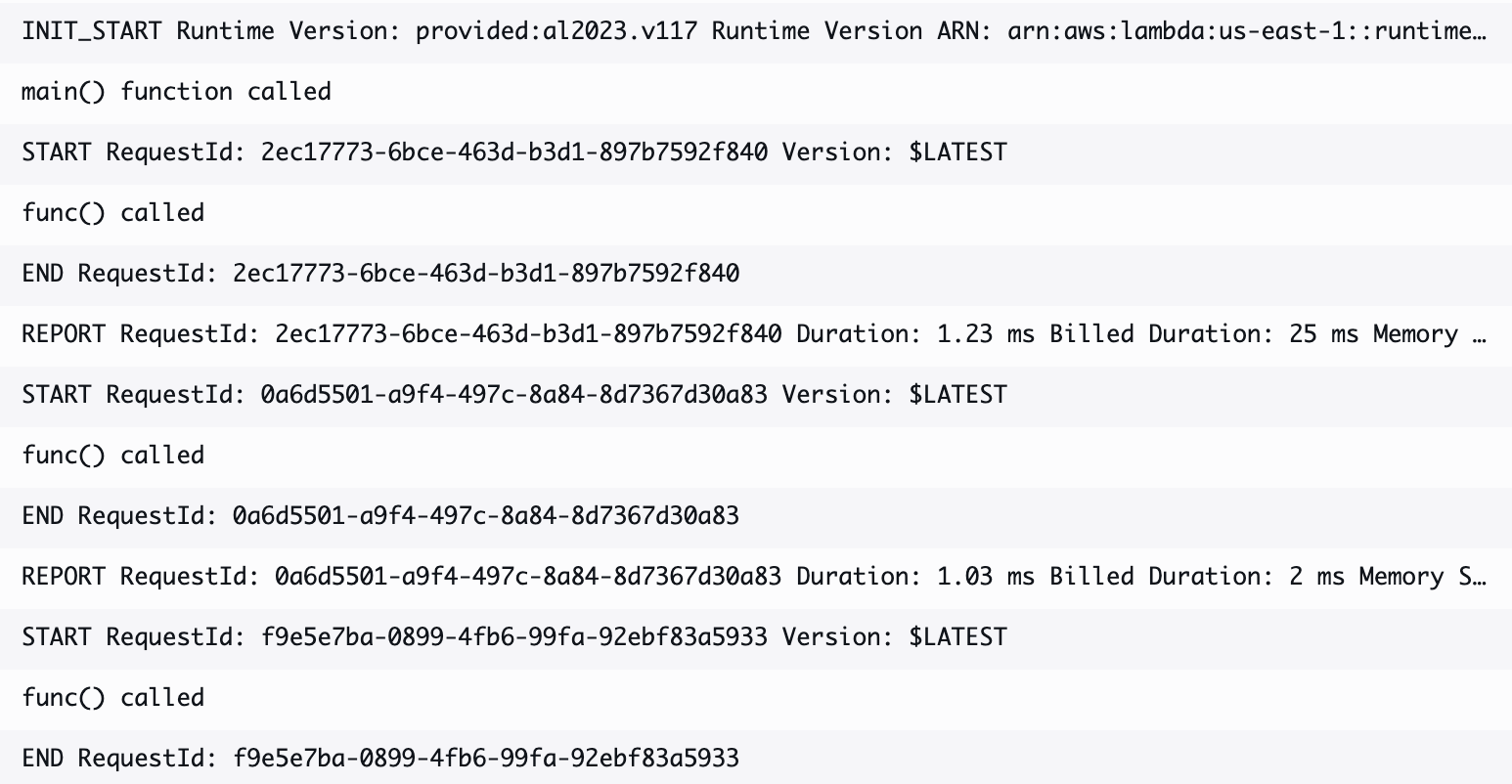The height and width of the screenshot is (784, 1512).
Task: Select END log line for request 2ec17773
Action: click(x=380, y=273)
